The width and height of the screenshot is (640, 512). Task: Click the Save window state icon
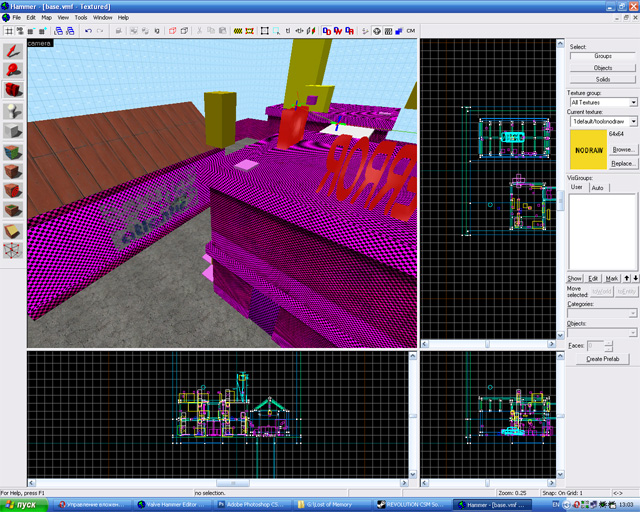70,31
